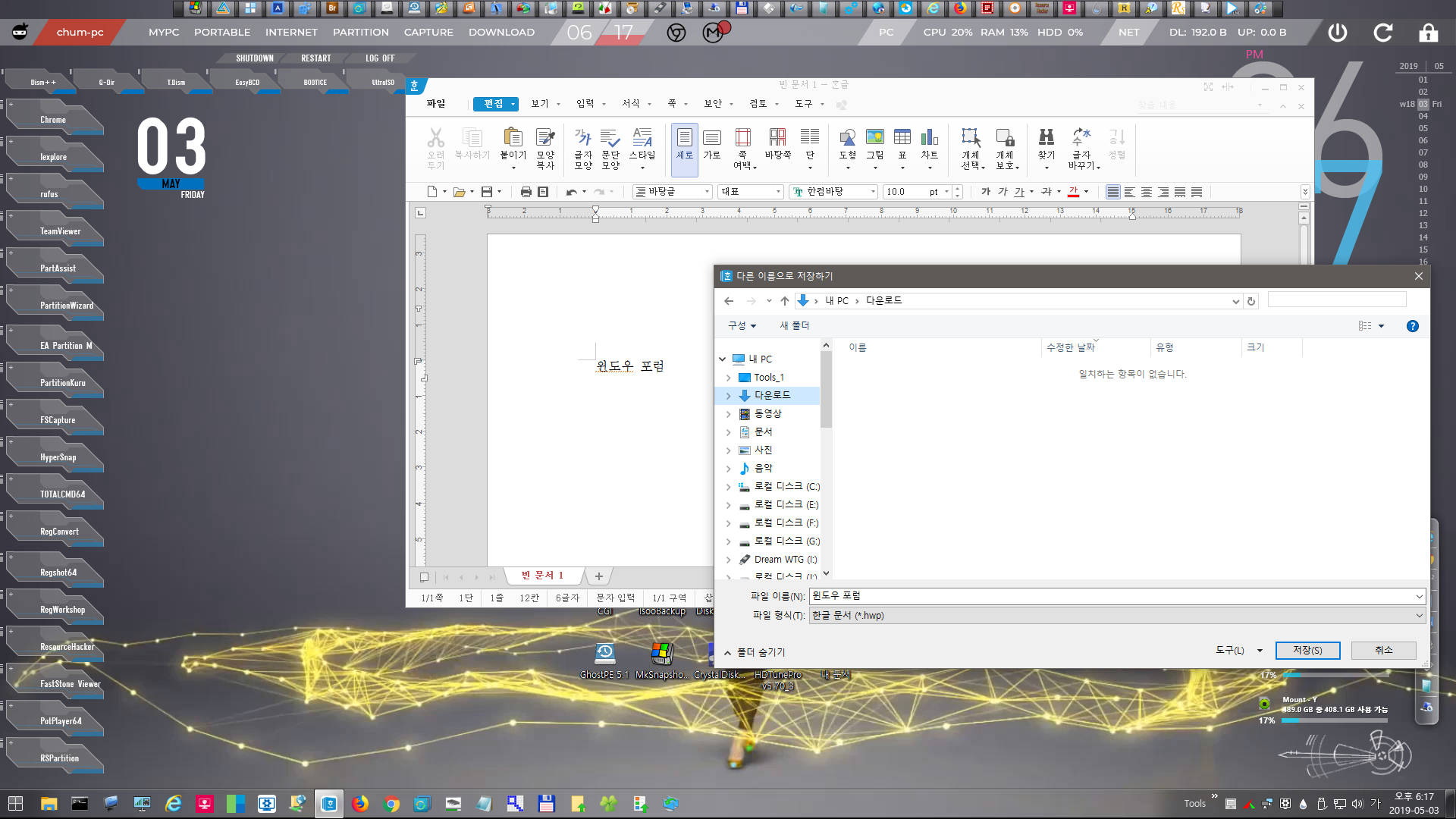Toggle bold (가) formatting button
1456x819 pixels.
point(986,192)
